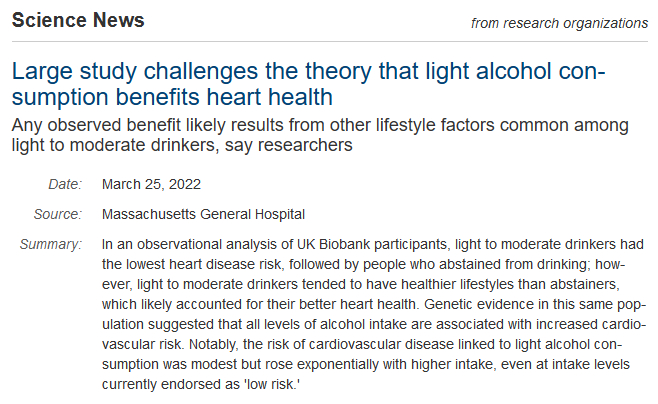Click the Science News section heading

(78, 20)
